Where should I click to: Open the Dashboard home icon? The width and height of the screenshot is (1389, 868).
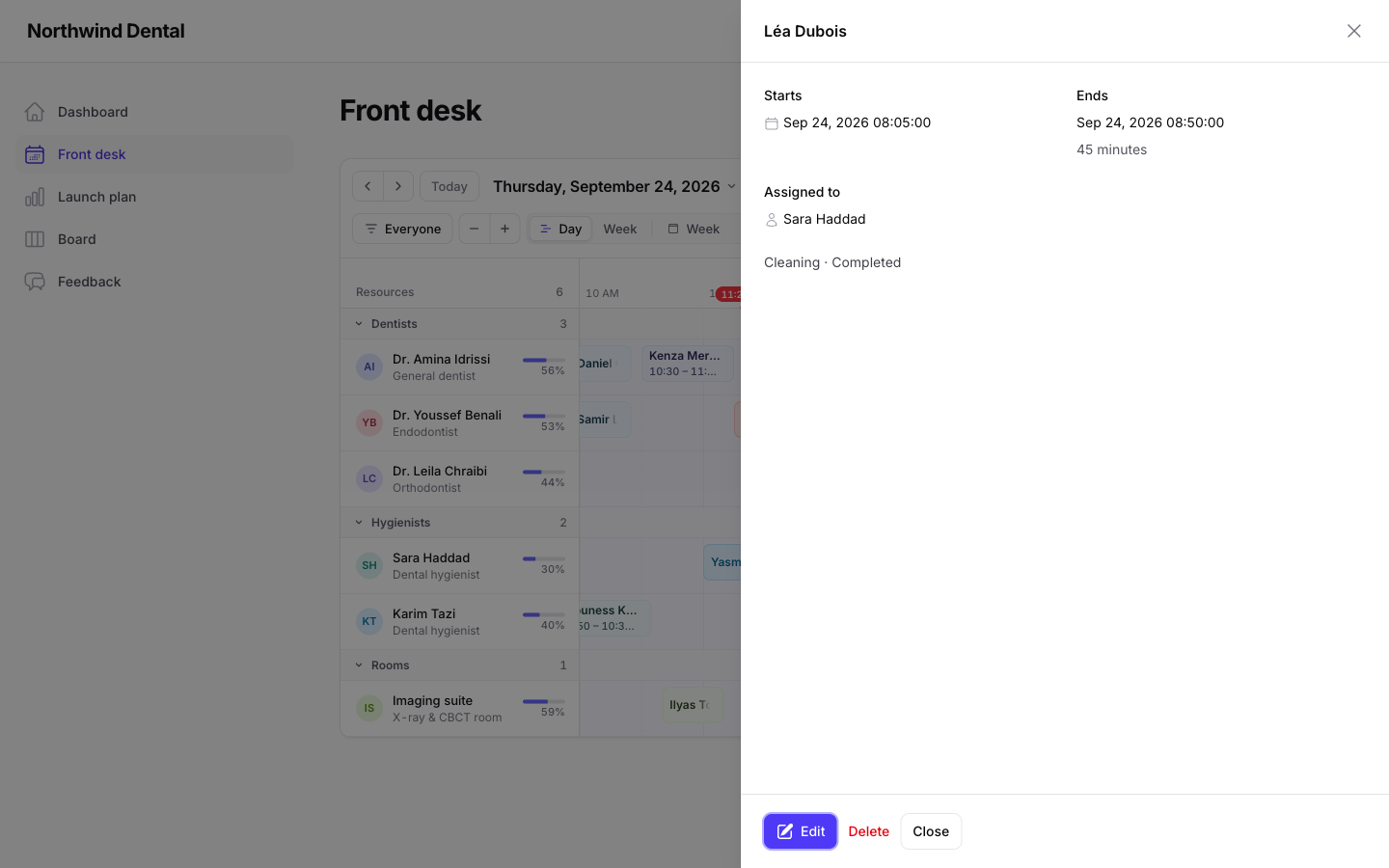pyautogui.click(x=35, y=112)
